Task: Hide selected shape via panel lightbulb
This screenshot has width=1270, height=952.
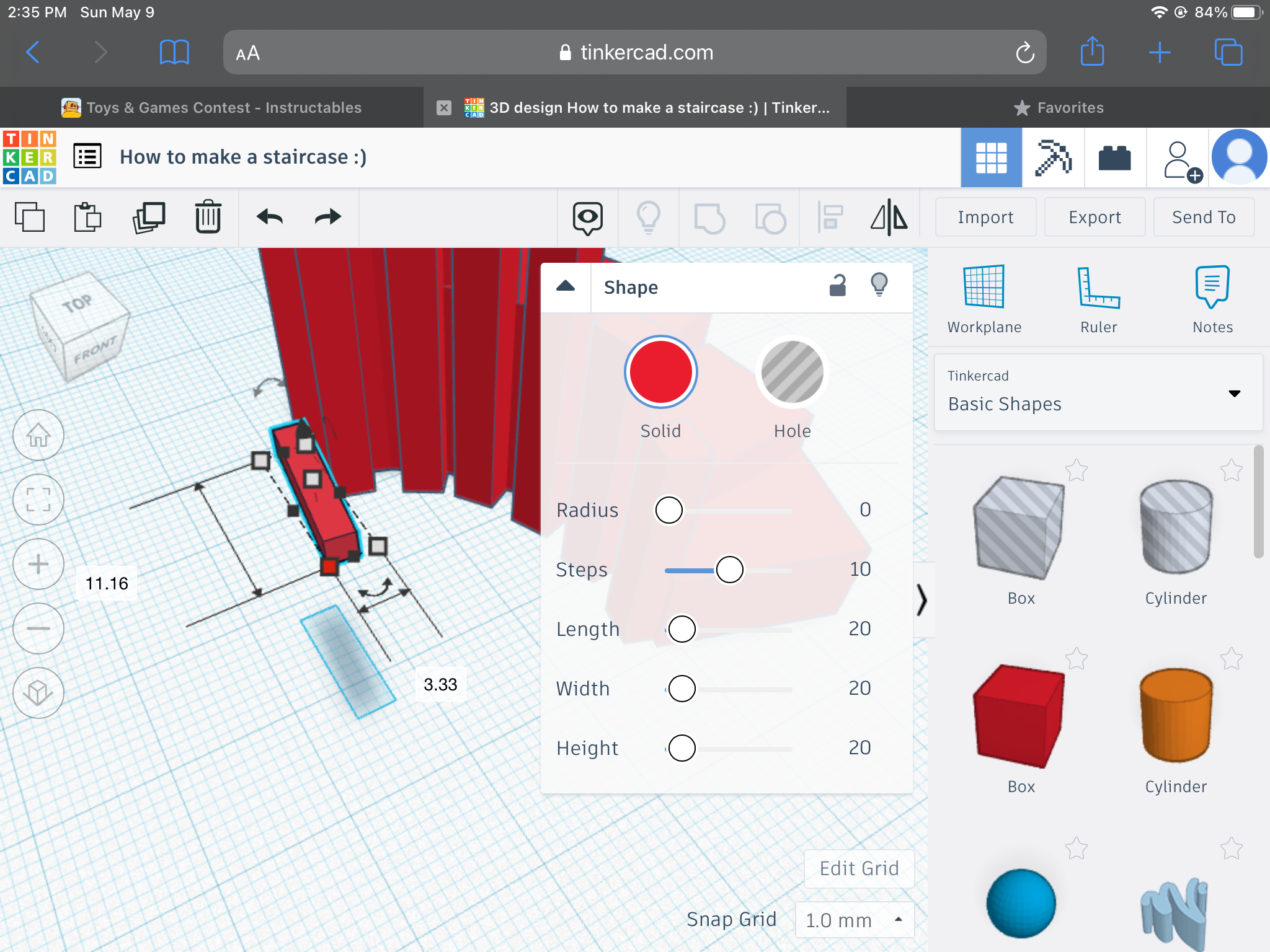Action: coord(879,286)
